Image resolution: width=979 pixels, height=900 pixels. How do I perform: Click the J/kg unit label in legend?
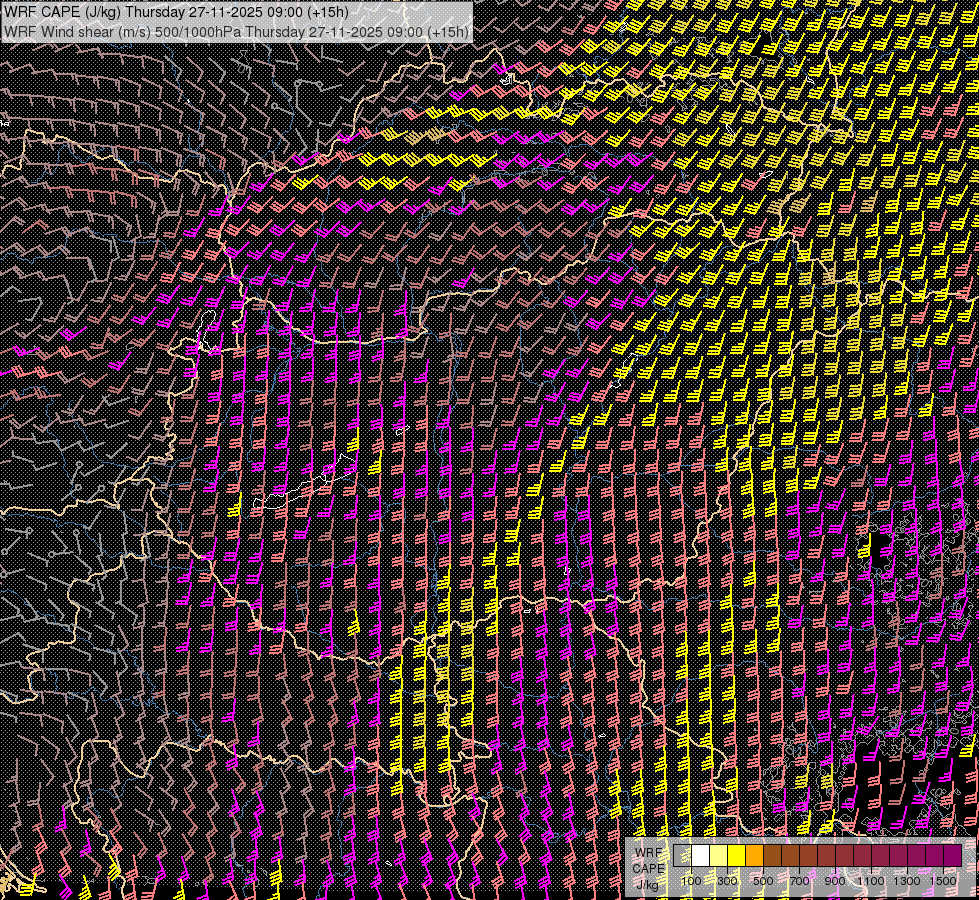tap(647, 884)
